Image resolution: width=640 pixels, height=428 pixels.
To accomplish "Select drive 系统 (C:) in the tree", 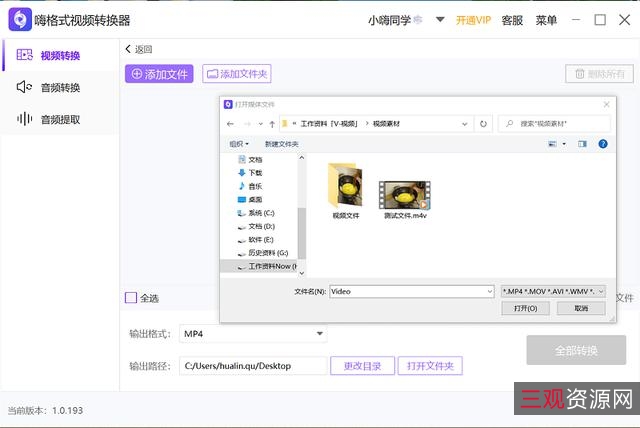I will 261,213.
